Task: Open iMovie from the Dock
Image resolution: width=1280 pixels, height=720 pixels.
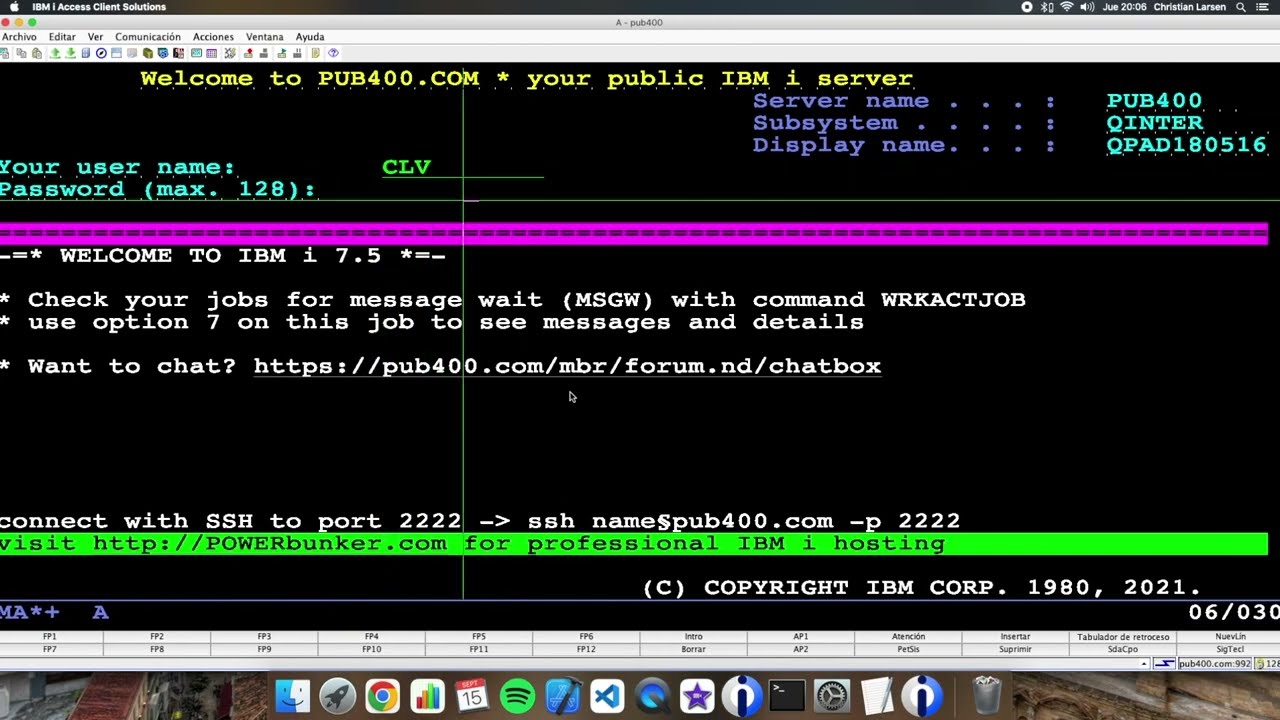Action: point(697,695)
